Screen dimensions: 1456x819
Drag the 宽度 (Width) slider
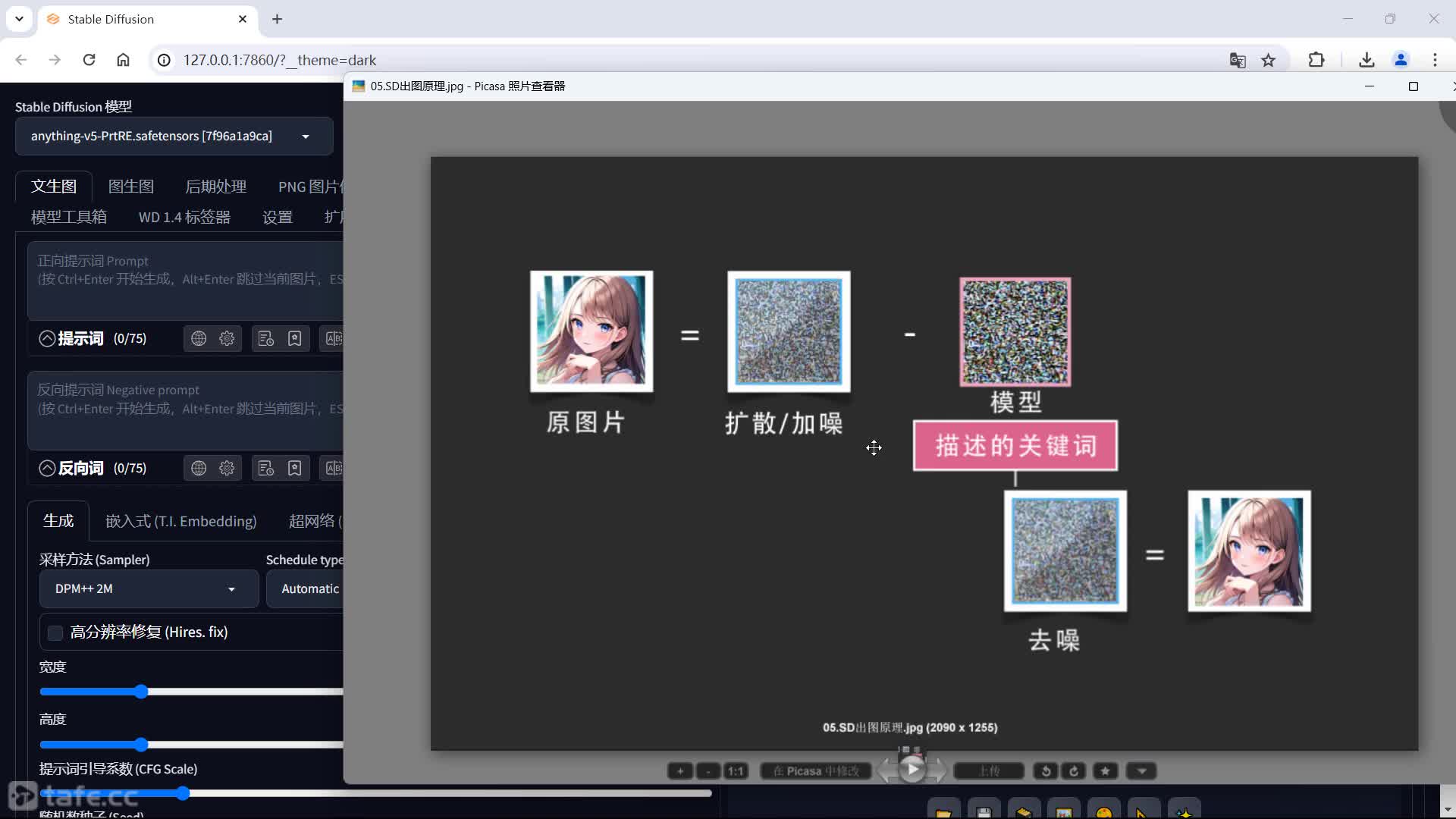[139, 691]
